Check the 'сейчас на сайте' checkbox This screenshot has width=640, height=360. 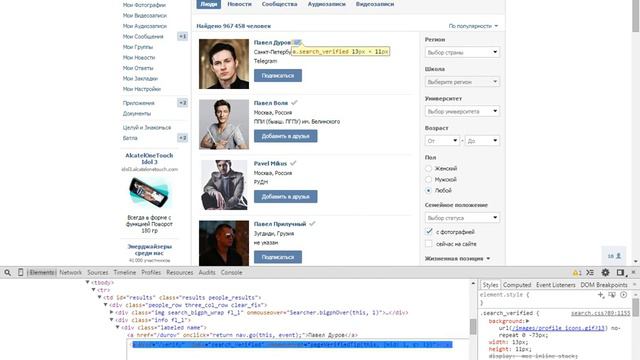point(429,244)
